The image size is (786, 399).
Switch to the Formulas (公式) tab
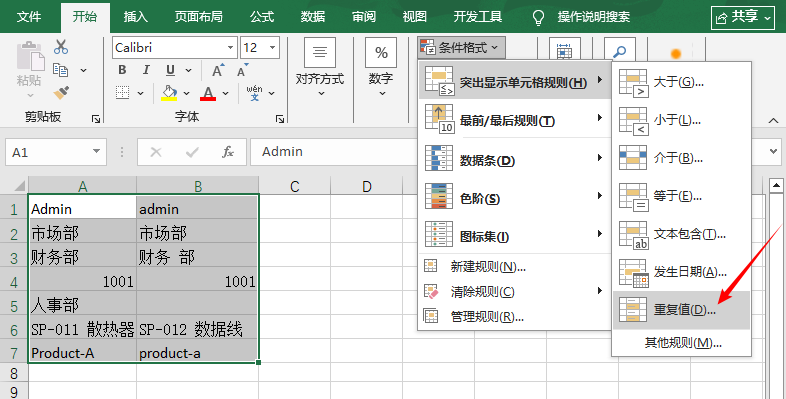point(262,17)
